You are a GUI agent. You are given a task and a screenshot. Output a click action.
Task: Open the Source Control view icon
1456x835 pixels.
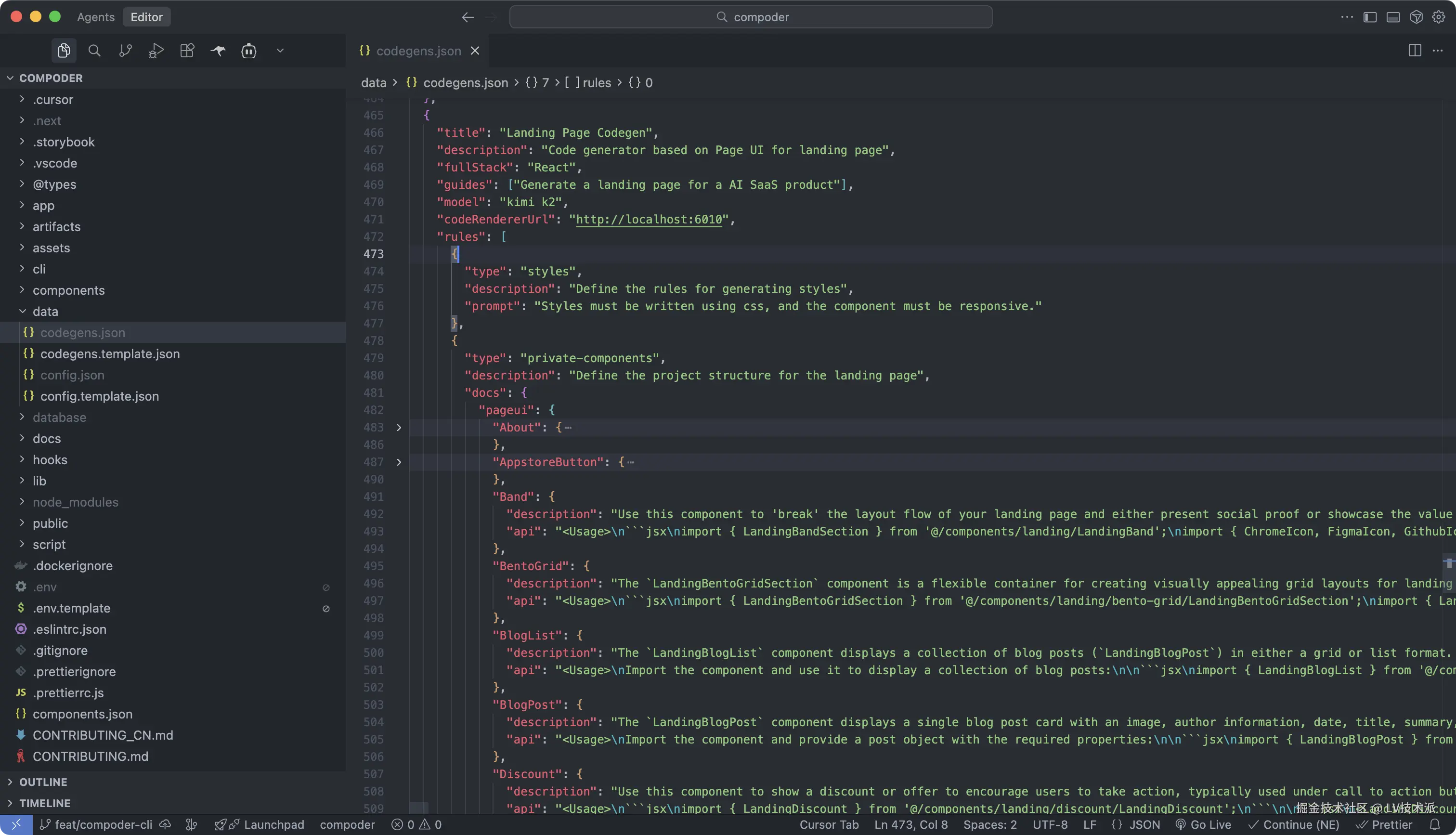pyautogui.click(x=126, y=51)
